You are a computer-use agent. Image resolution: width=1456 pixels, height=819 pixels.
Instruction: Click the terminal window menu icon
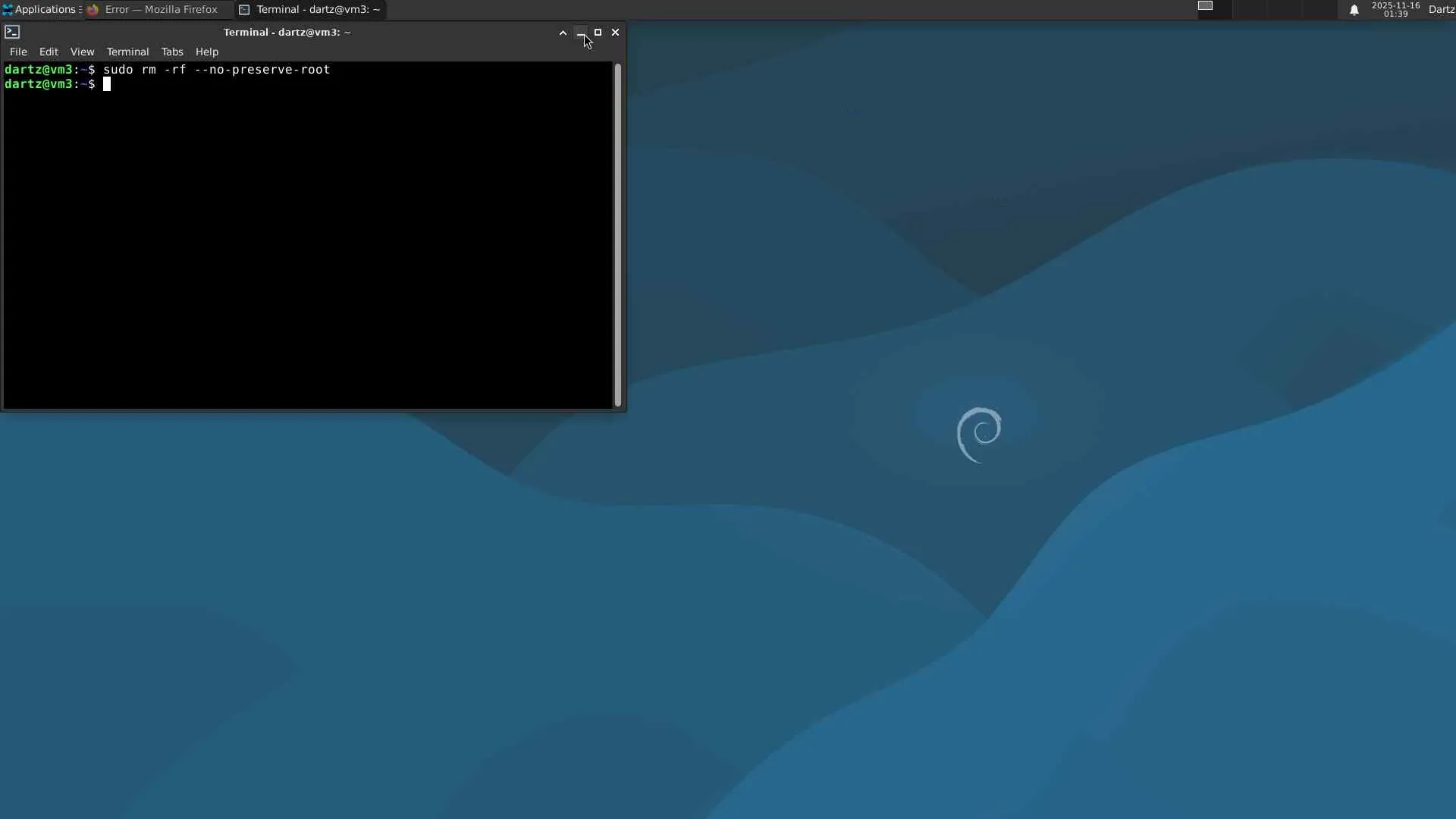click(x=12, y=32)
